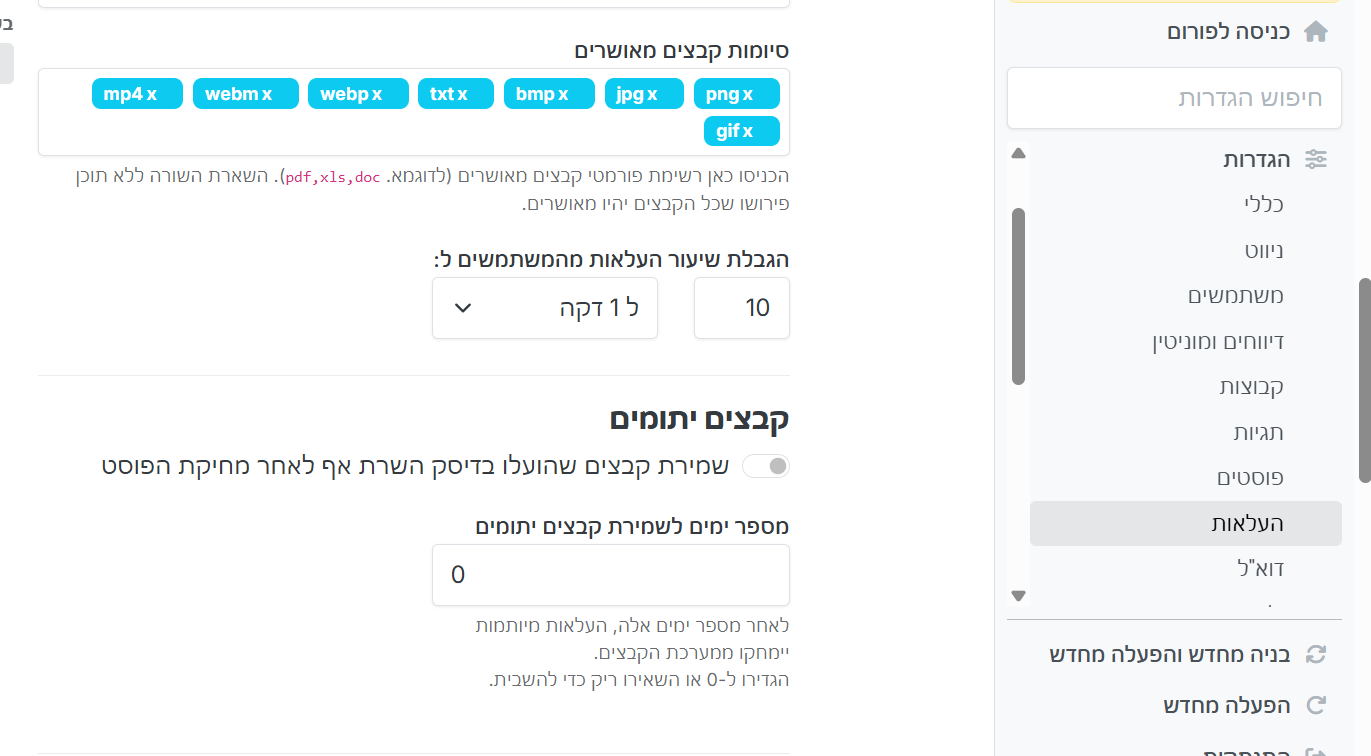Click the home icon beside כניסה לפורום
Screen dimensions: 1371x756
(1316, 32)
